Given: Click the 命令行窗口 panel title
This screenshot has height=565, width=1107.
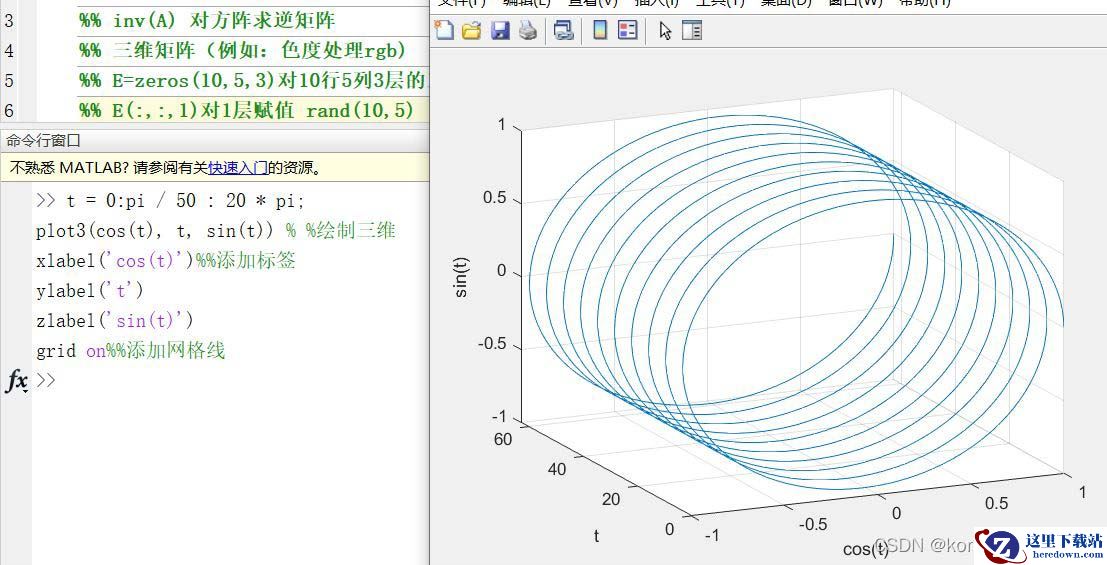Looking at the screenshot, I should tap(43, 141).
